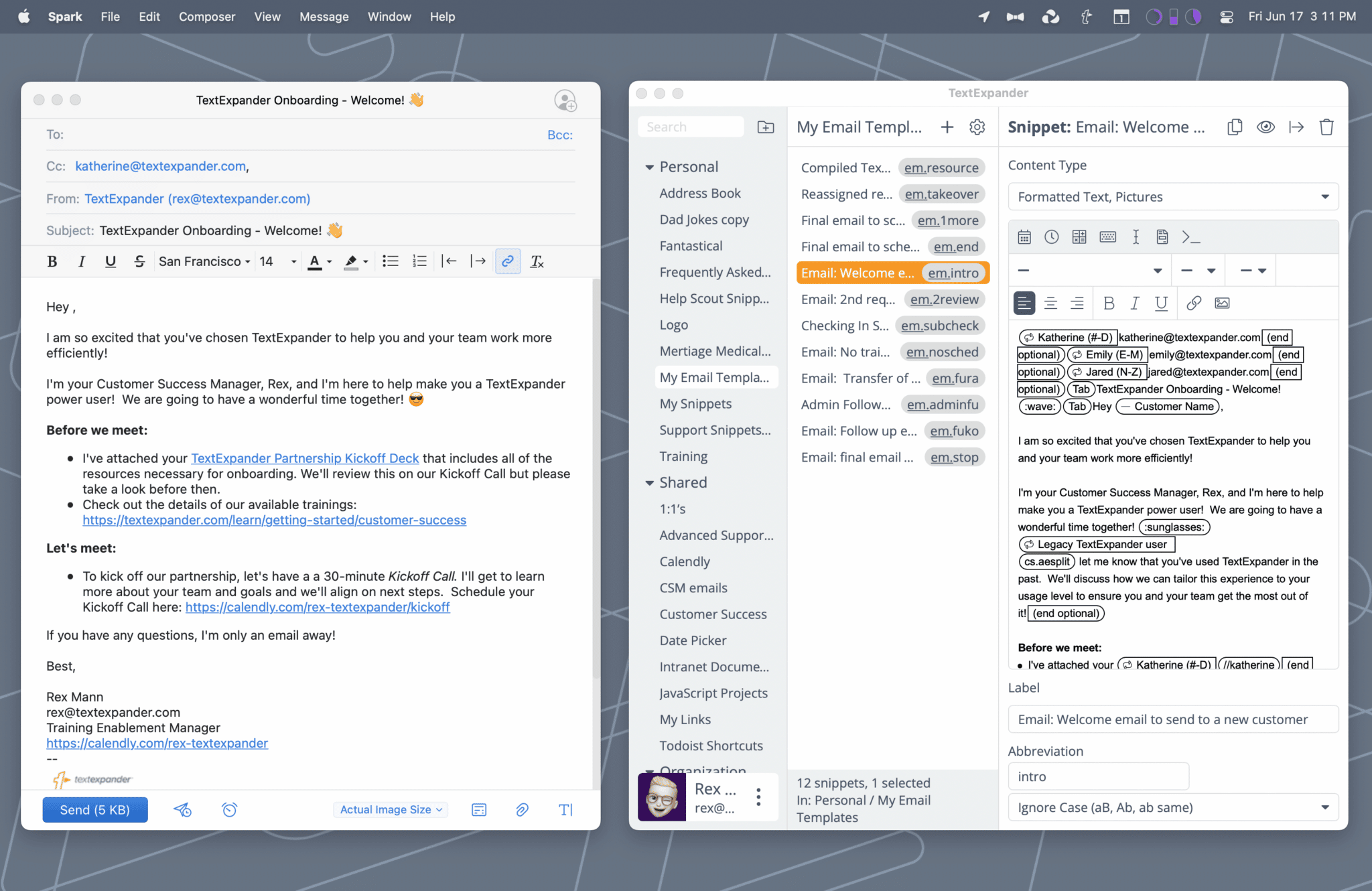Toggle Italic in TextExpander snippet editor
This screenshot has width=1372, height=891.
click(x=1135, y=303)
